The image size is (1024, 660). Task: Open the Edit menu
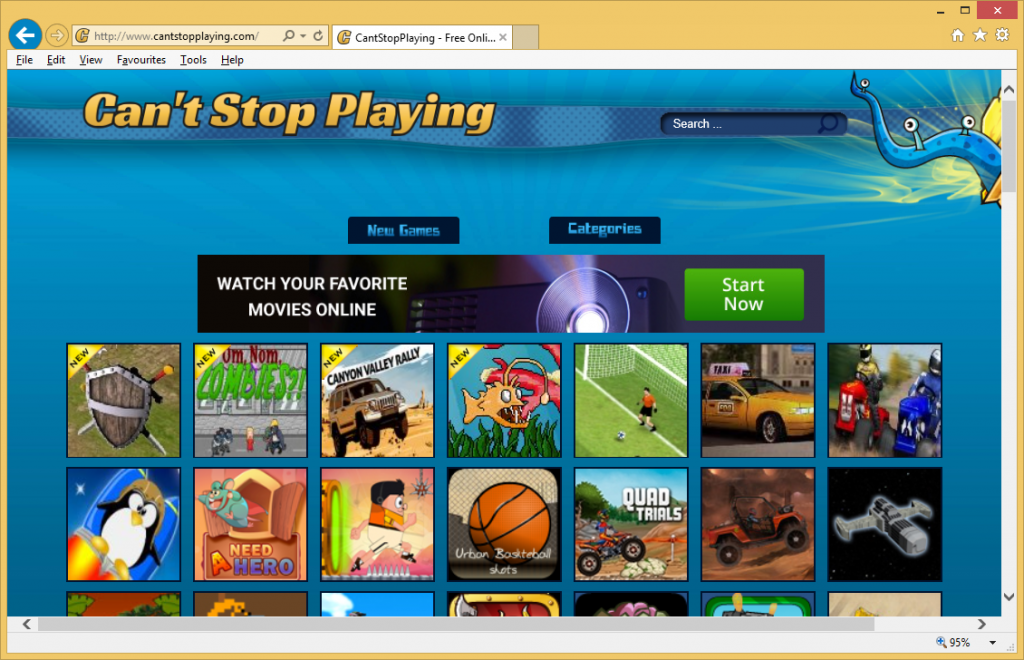[56, 59]
